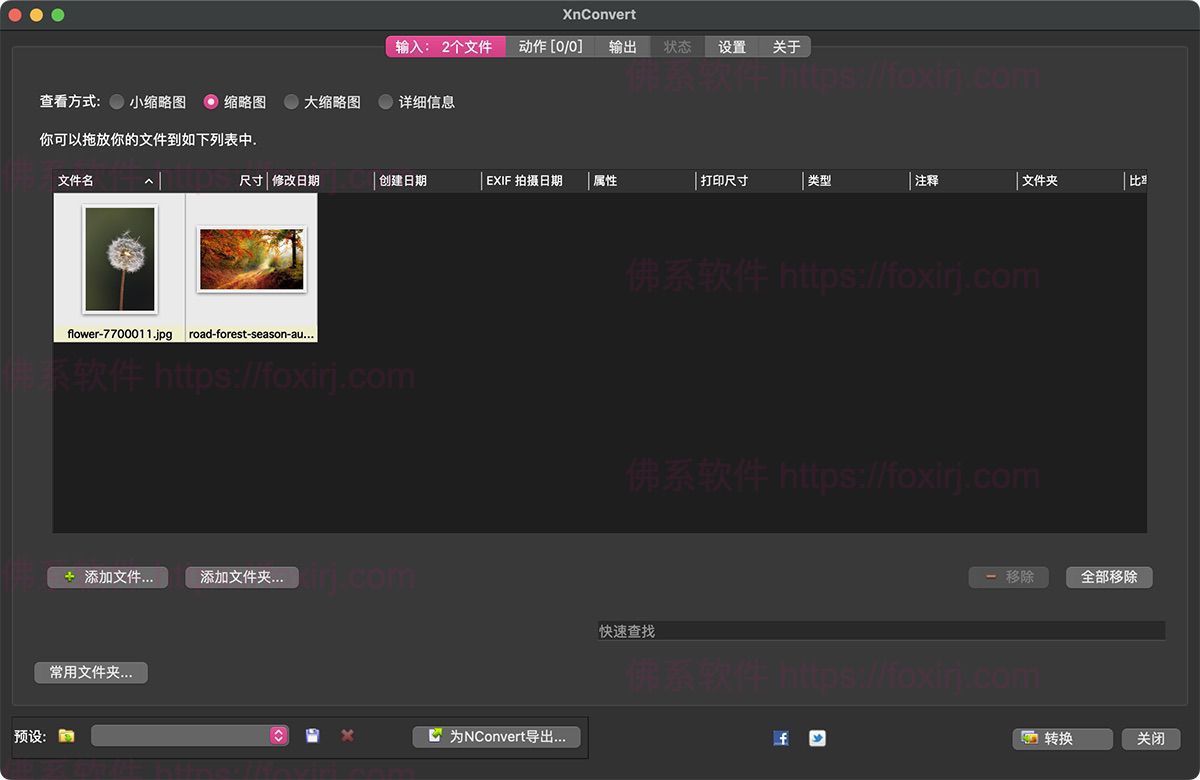Save the current preset using the floppy disk icon
This screenshot has width=1200, height=780.
pyautogui.click(x=311, y=735)
